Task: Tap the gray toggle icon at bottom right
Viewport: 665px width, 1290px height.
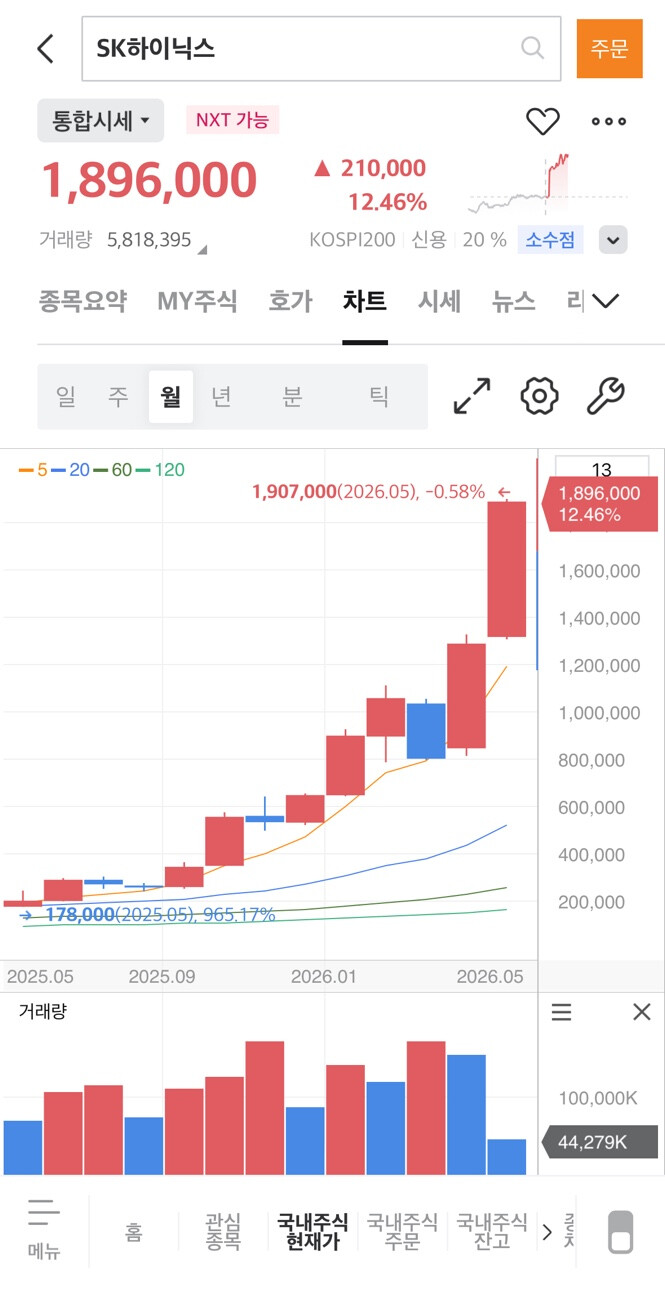Action: pyautogui.click(x=621, y=1232)
